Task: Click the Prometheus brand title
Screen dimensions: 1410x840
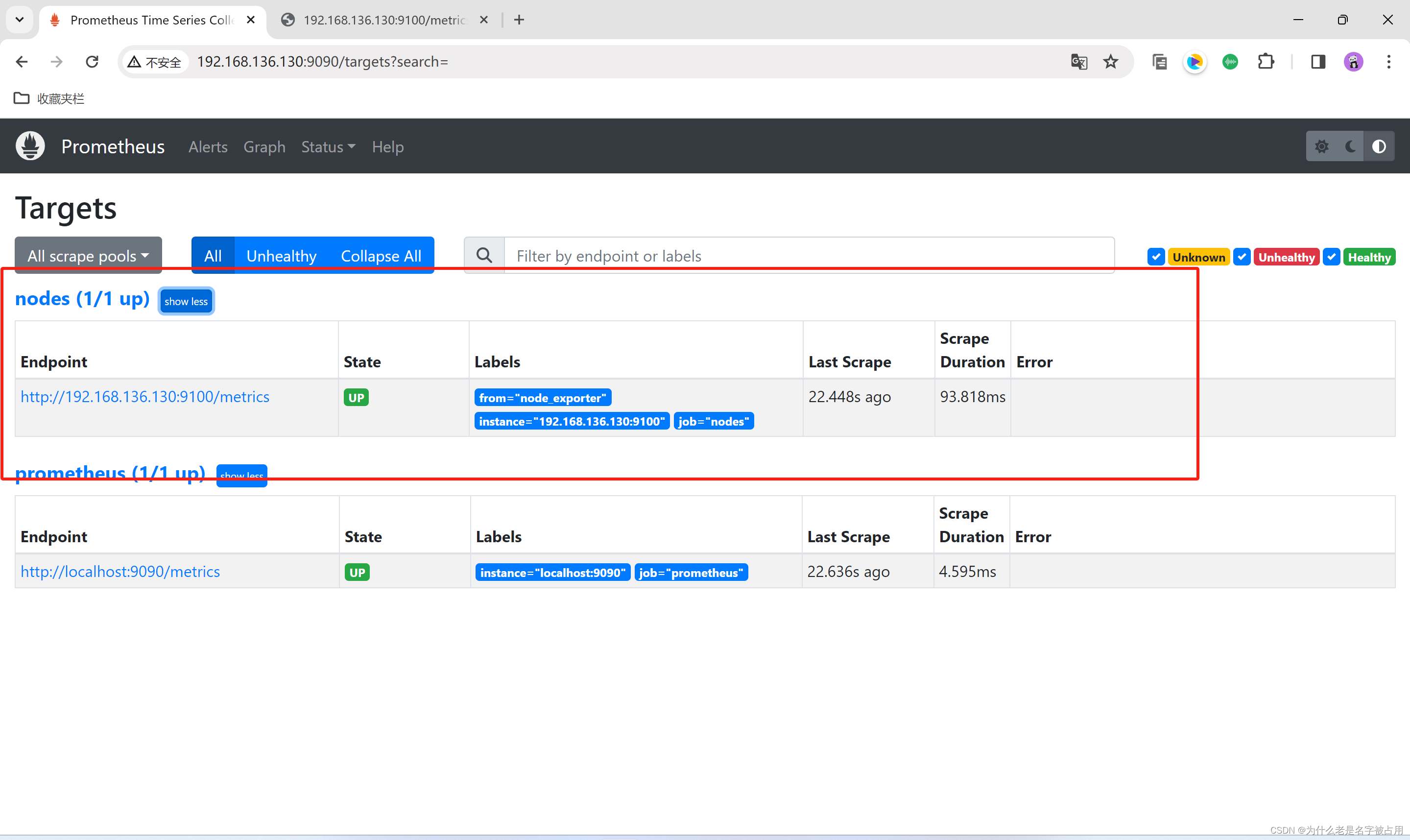Action: (x=113, y=146)
